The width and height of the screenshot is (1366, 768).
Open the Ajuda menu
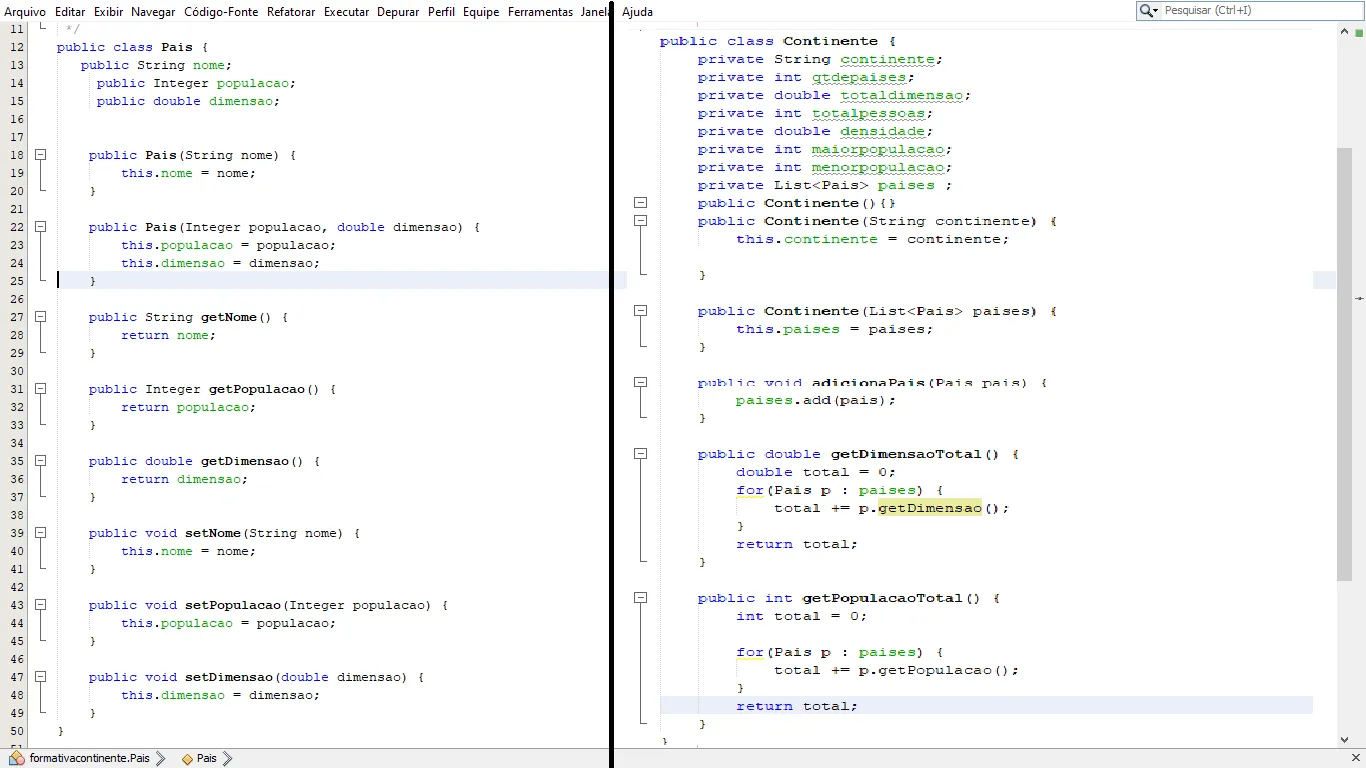(637, 12)
